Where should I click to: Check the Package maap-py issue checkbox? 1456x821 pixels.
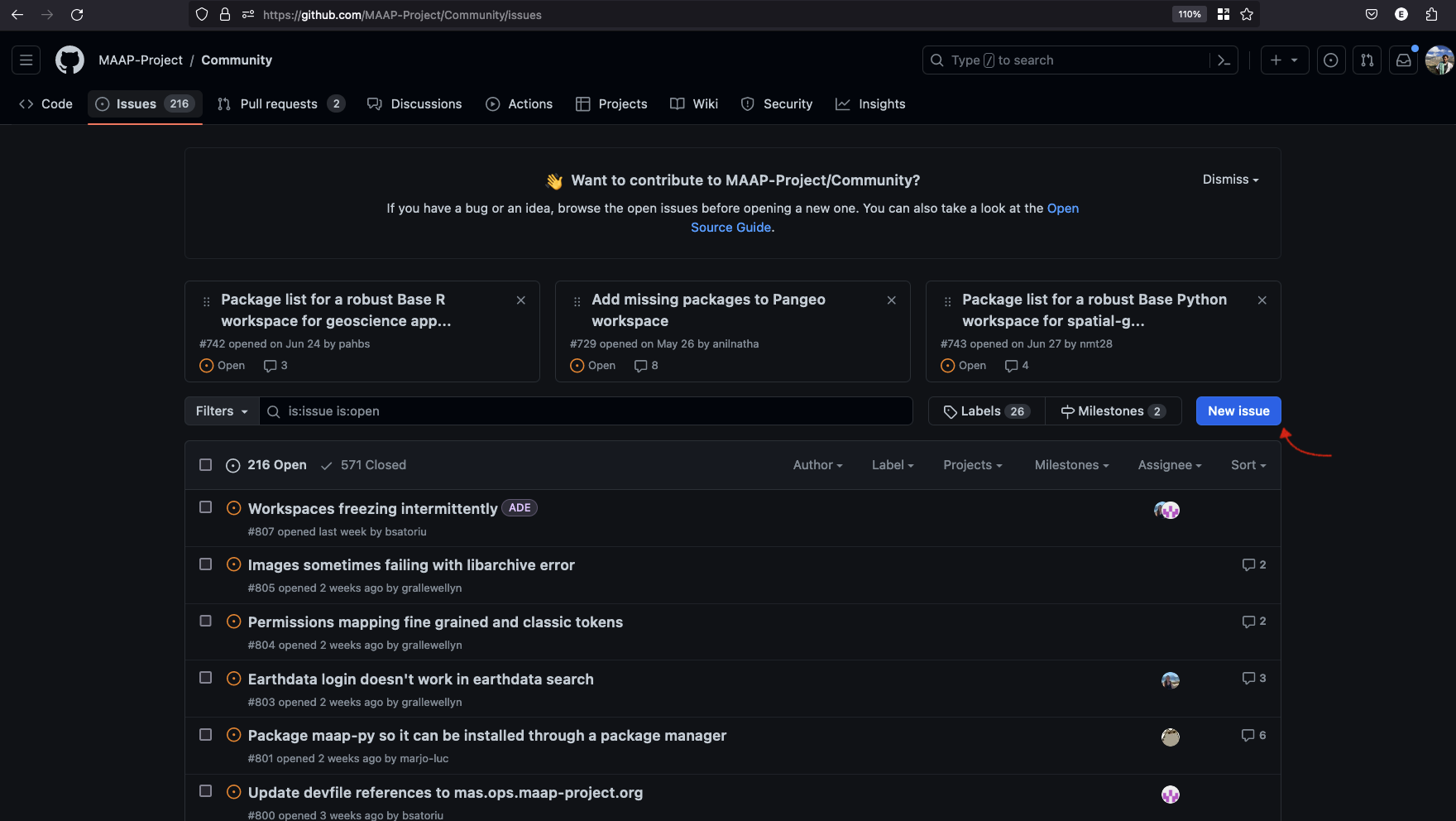pos(206,735)
